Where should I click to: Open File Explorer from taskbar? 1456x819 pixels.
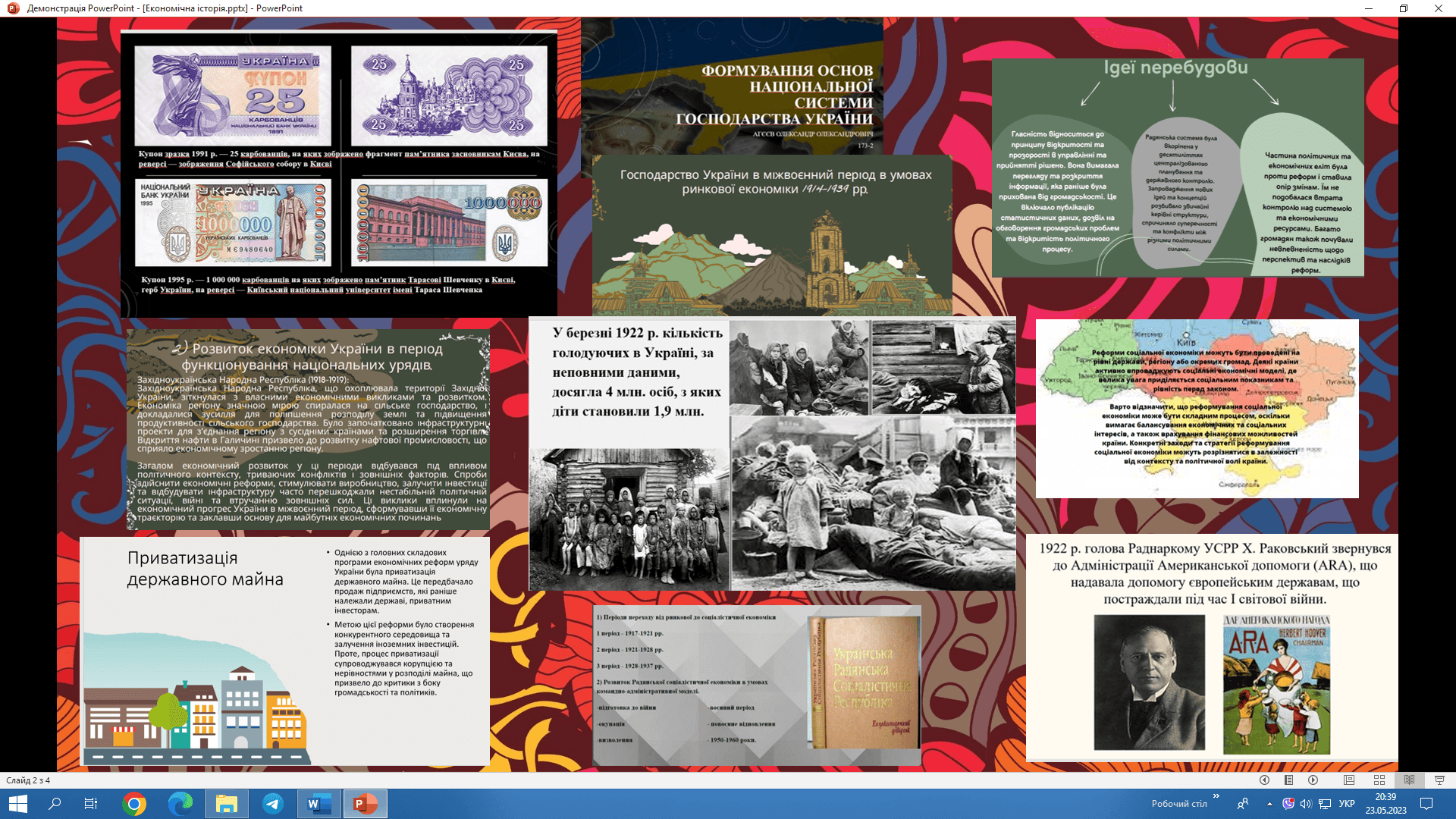[227, 804]
